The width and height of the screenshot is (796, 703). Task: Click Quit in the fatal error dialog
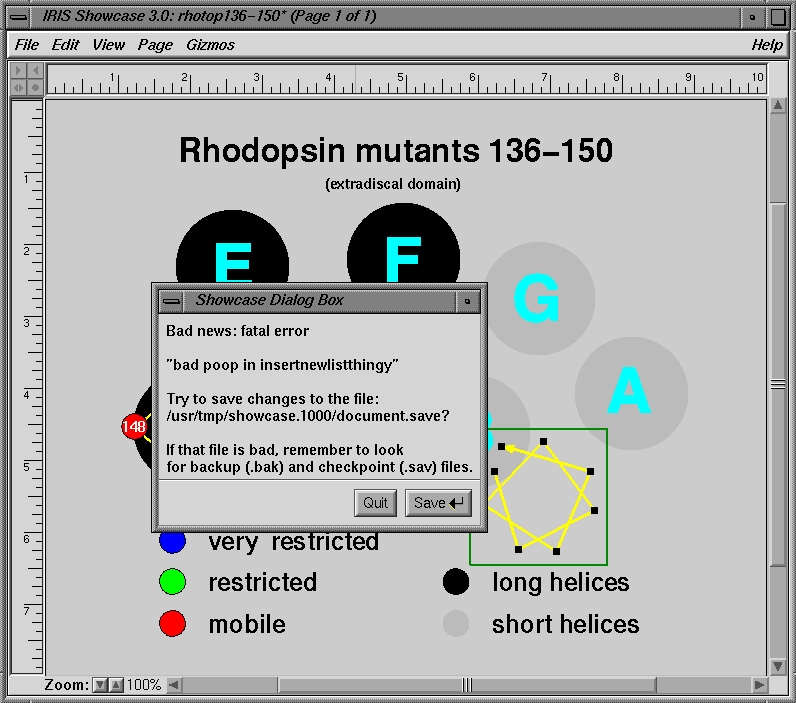(375, 503)
